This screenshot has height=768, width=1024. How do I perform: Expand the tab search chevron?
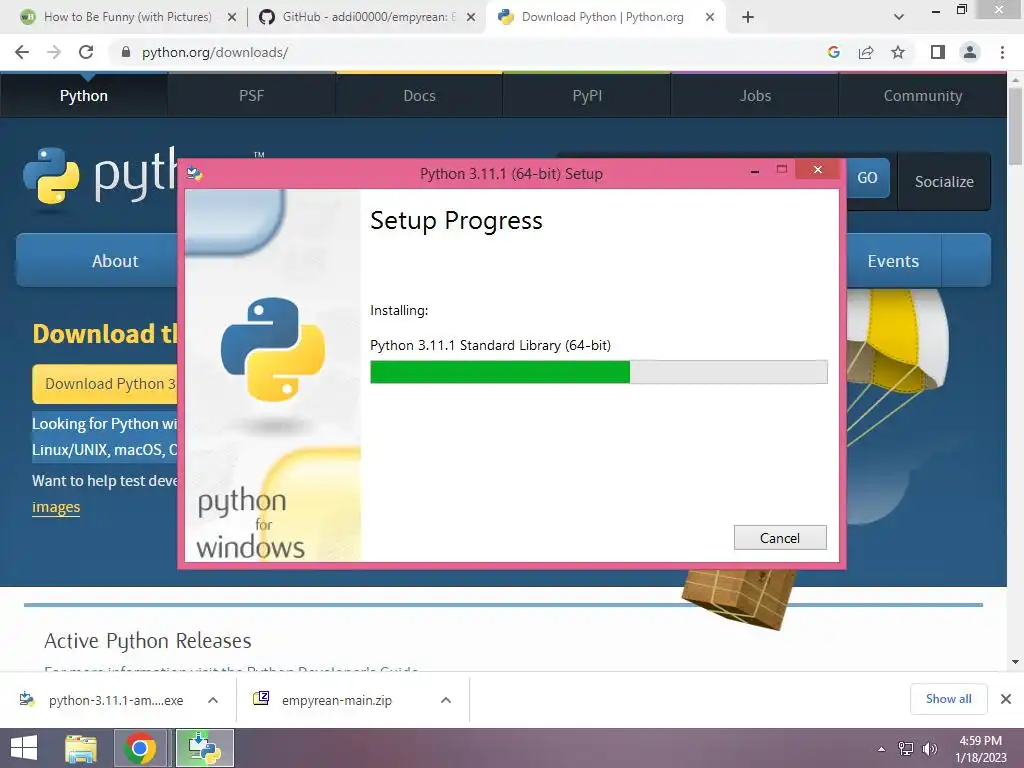click(899, 17)
